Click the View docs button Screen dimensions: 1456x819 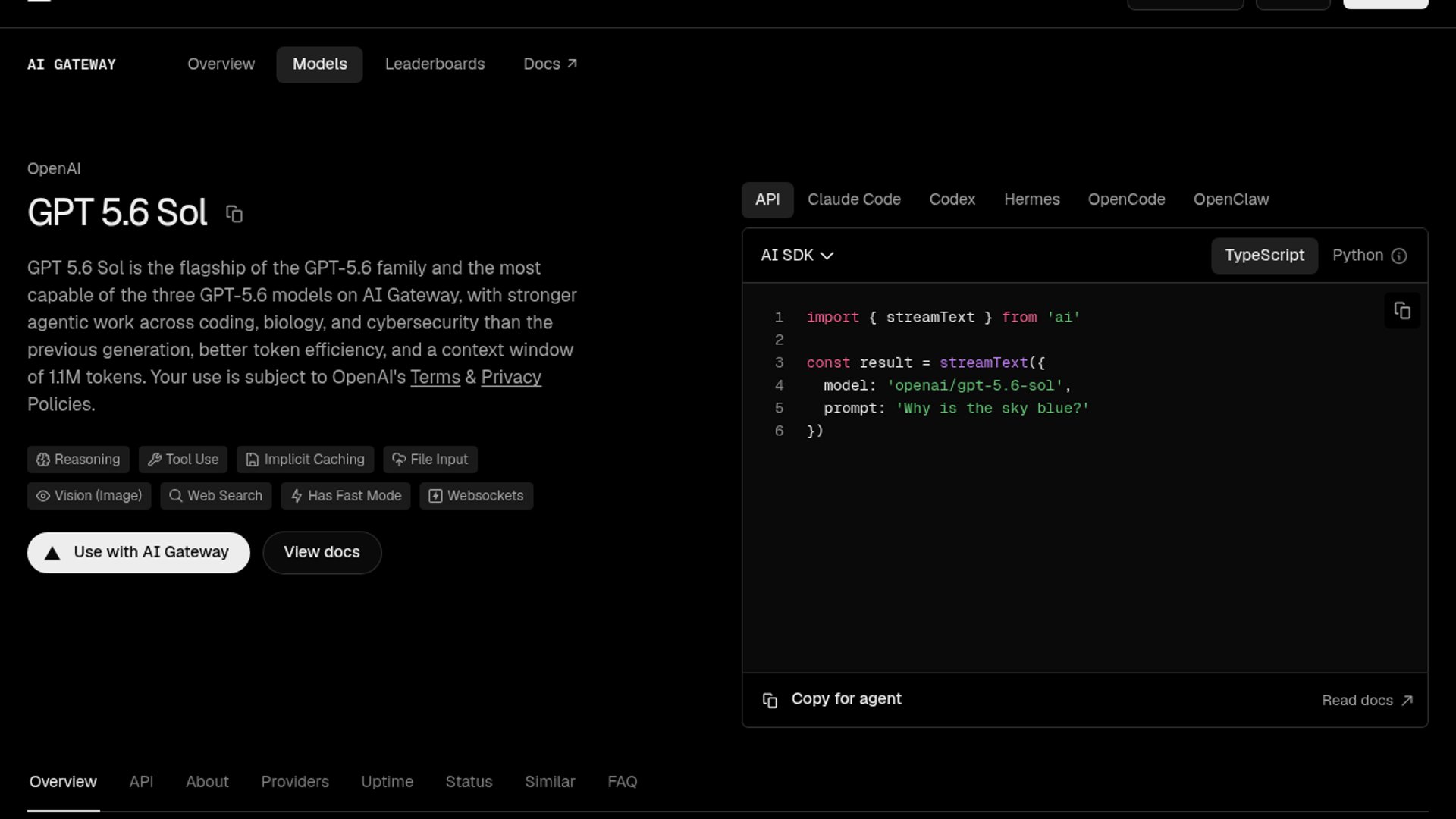click(322, 553)
